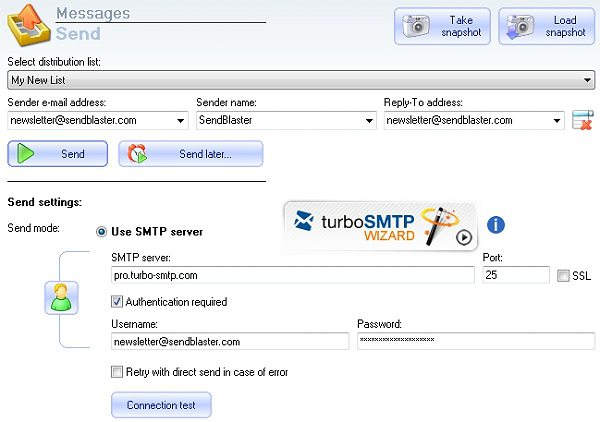Click the Send button
Viewport: 600px width, 422px height.
coord(58,154)
